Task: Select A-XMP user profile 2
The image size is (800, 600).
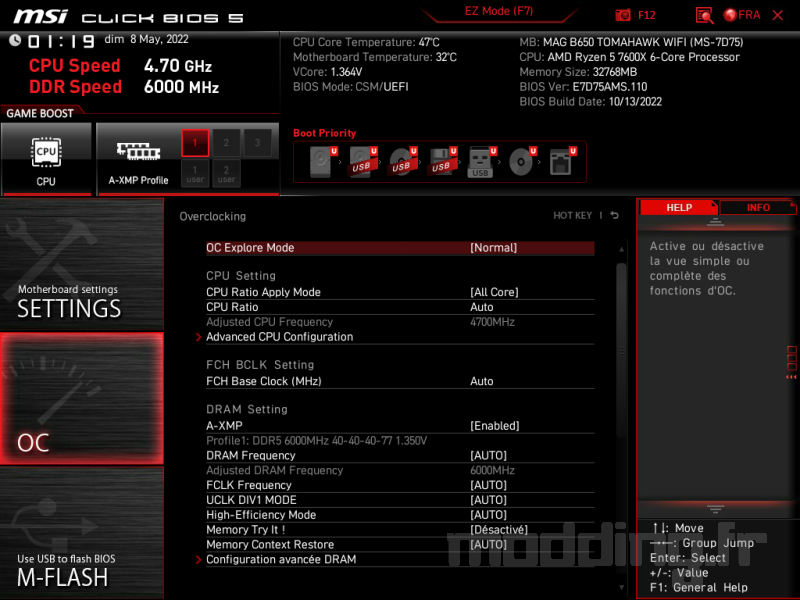Action: (226, 173)
